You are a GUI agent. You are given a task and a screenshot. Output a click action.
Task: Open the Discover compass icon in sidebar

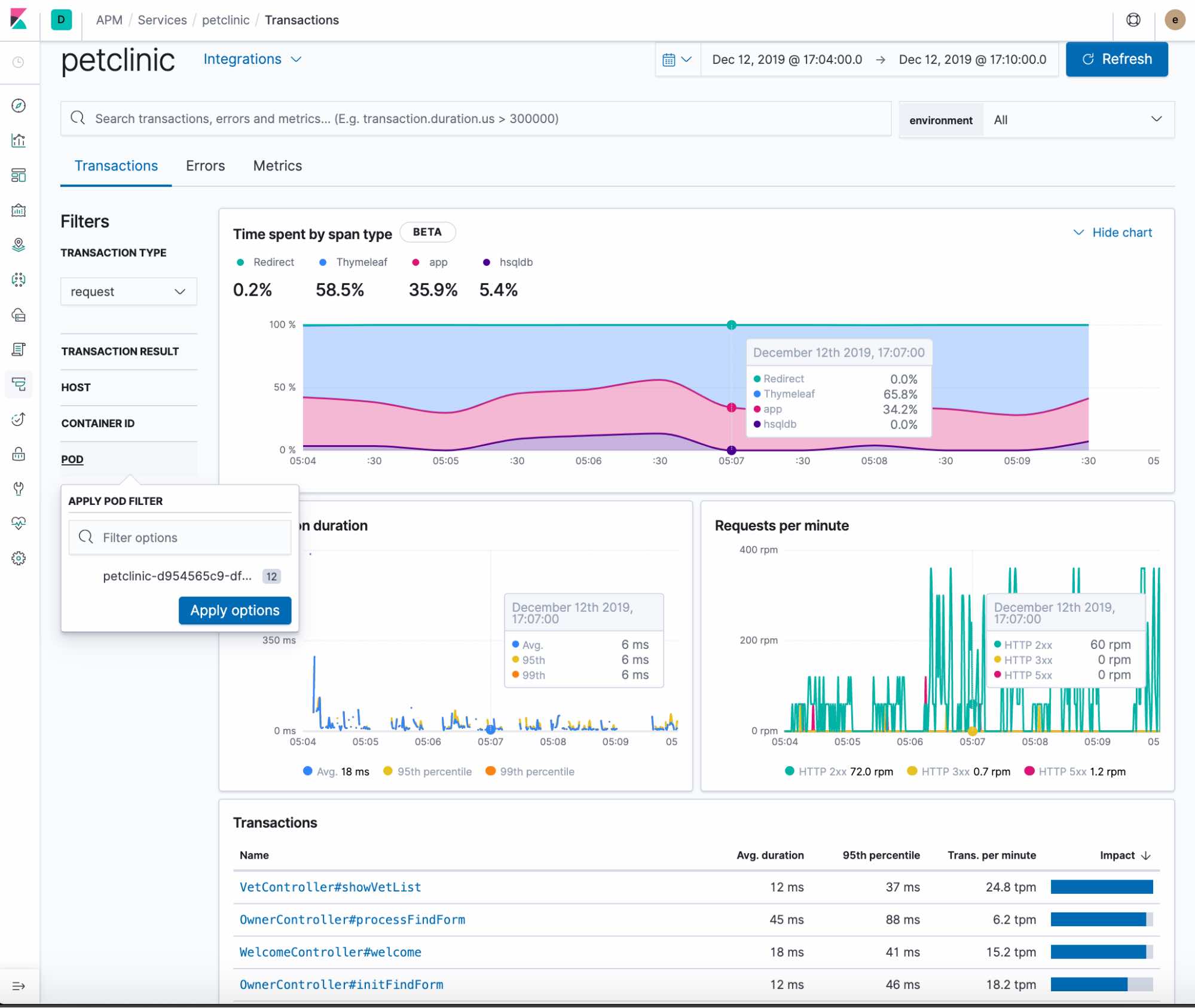[19, 105]
